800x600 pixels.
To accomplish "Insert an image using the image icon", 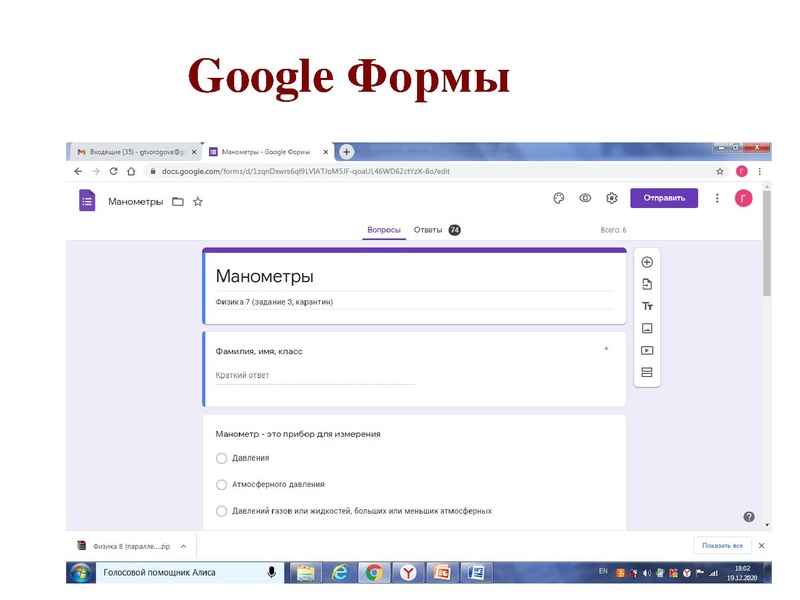I will 647,327.
